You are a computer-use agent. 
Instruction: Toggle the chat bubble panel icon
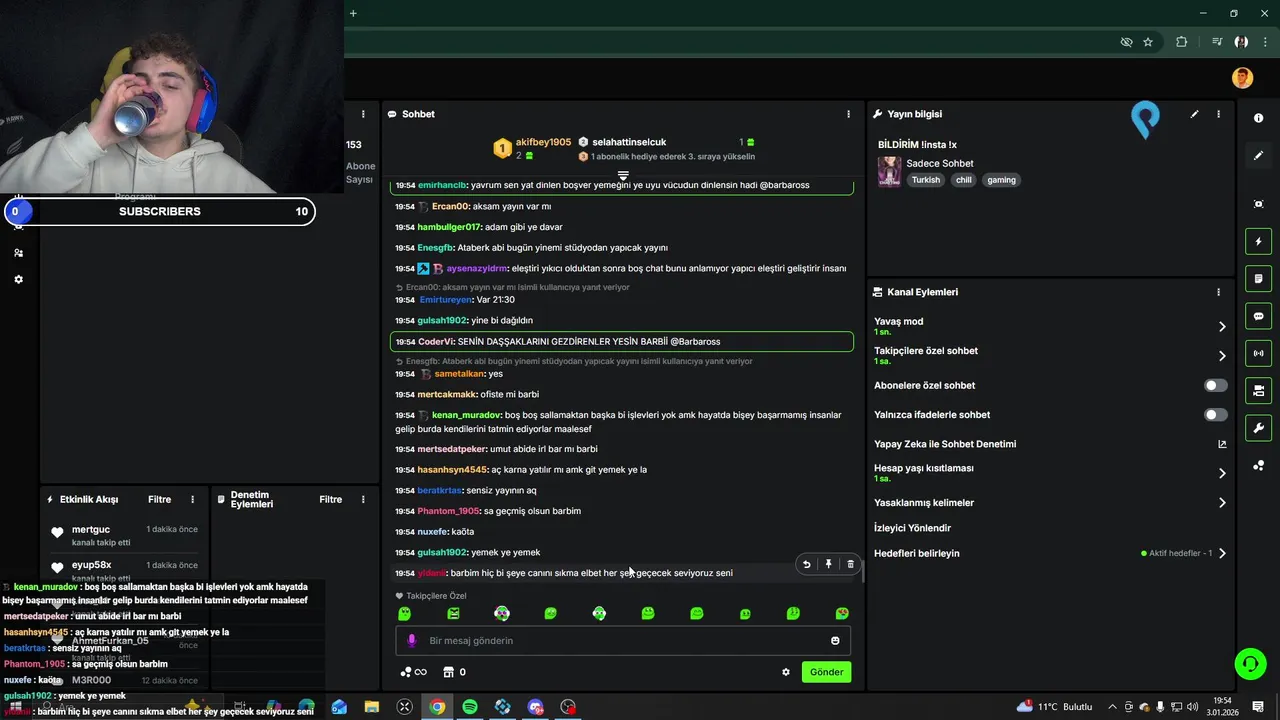(x=1258, y=316)
